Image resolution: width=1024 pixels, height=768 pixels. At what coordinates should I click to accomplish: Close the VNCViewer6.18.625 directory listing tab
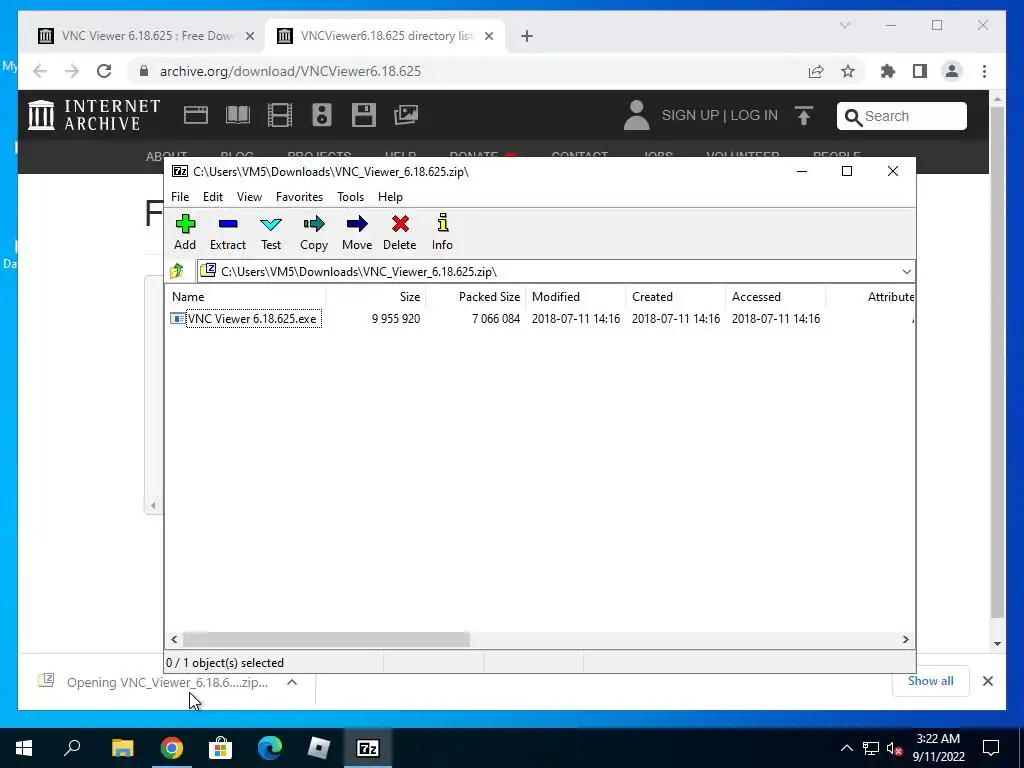click(x=488, y=36)
